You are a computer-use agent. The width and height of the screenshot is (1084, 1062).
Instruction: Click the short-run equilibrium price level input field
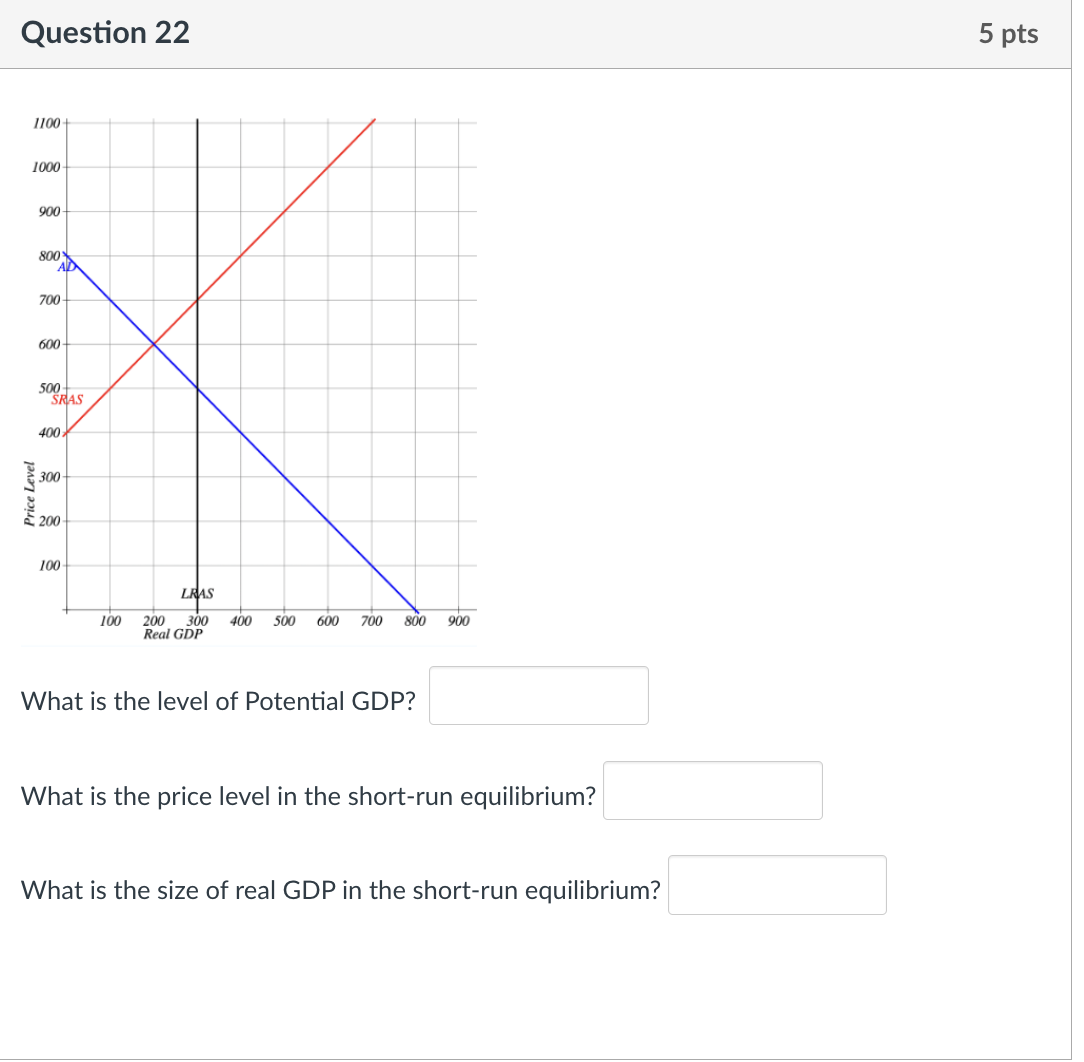712,790
